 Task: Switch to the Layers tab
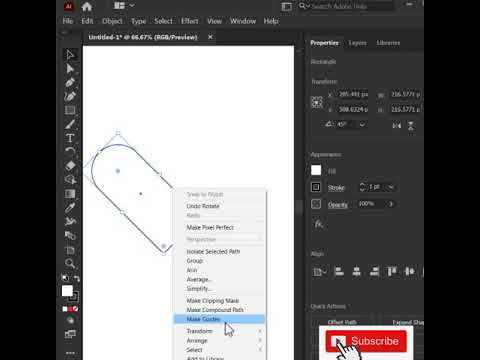tap(357, 43)
